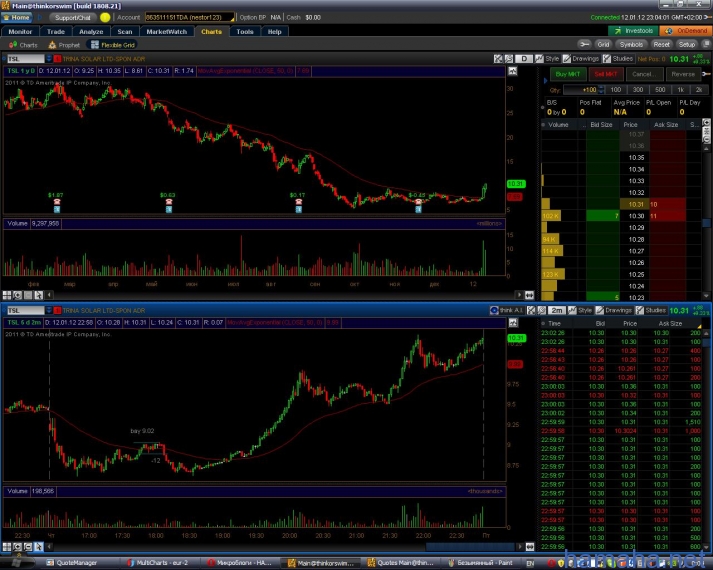The width and height of the screenshot is (713, 570).
Task: Click the Home button icon
Action: click(17, 18)
